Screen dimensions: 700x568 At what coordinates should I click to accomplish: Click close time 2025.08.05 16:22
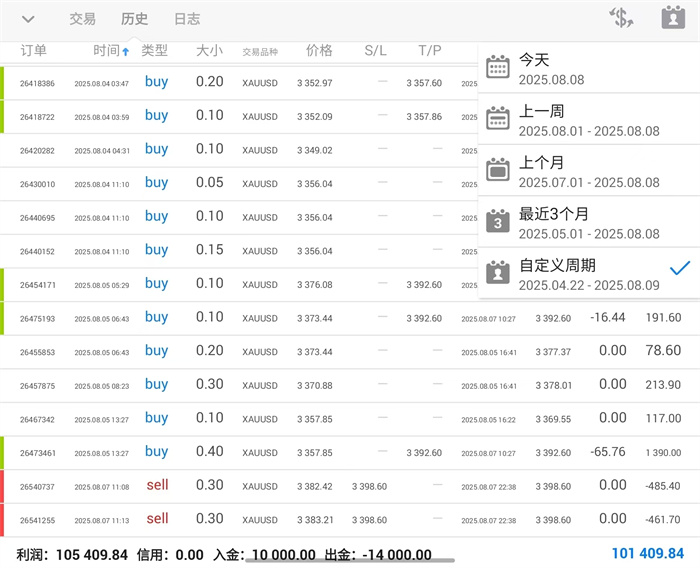[x=488, y=420]
